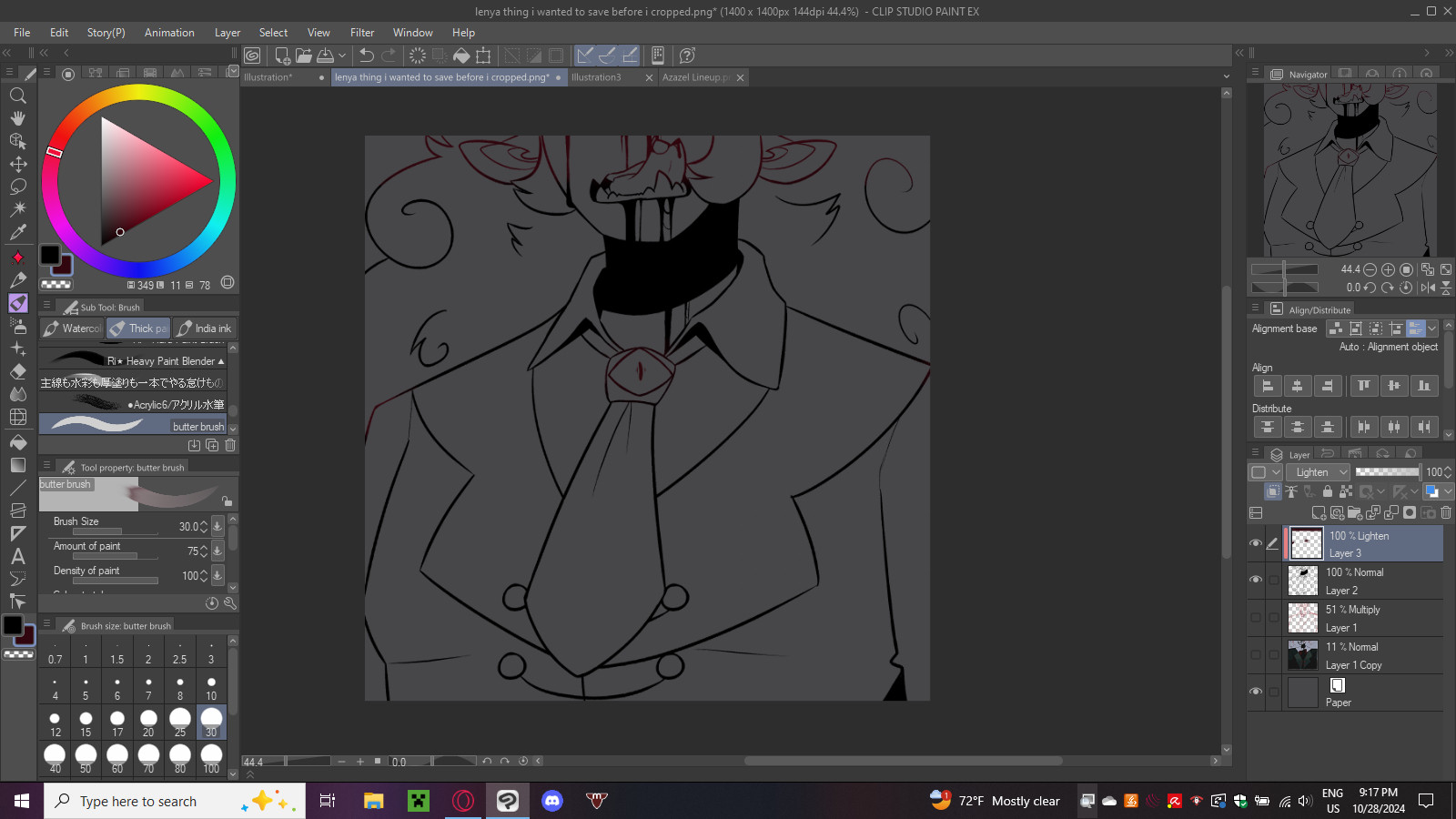Open Brush Size dynamics button
Image resolution: width=1456 pixels, height=819 pixels.
(x=217, y=526)
